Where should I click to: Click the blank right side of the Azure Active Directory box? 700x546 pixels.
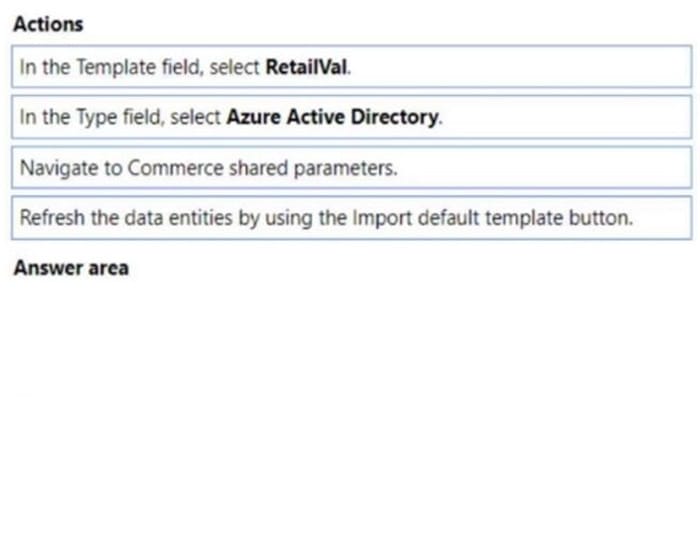[567, 117]
